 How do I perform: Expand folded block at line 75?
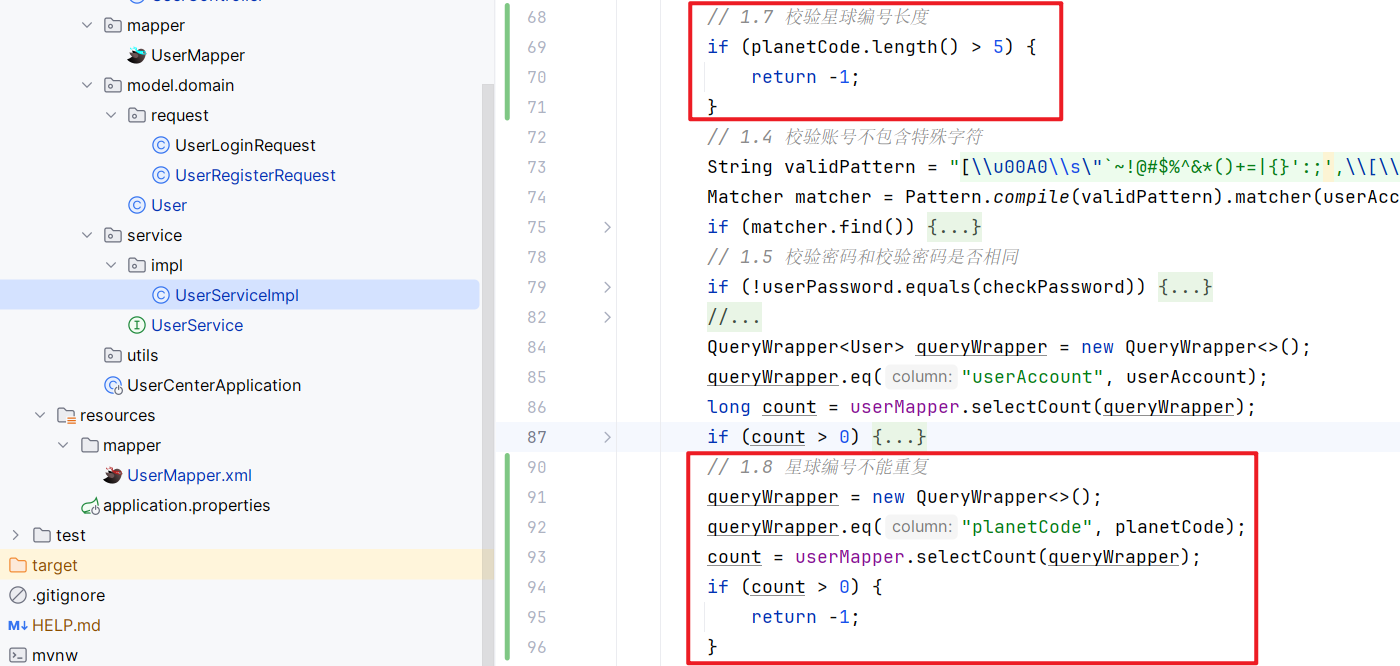(x=607, y=227)
